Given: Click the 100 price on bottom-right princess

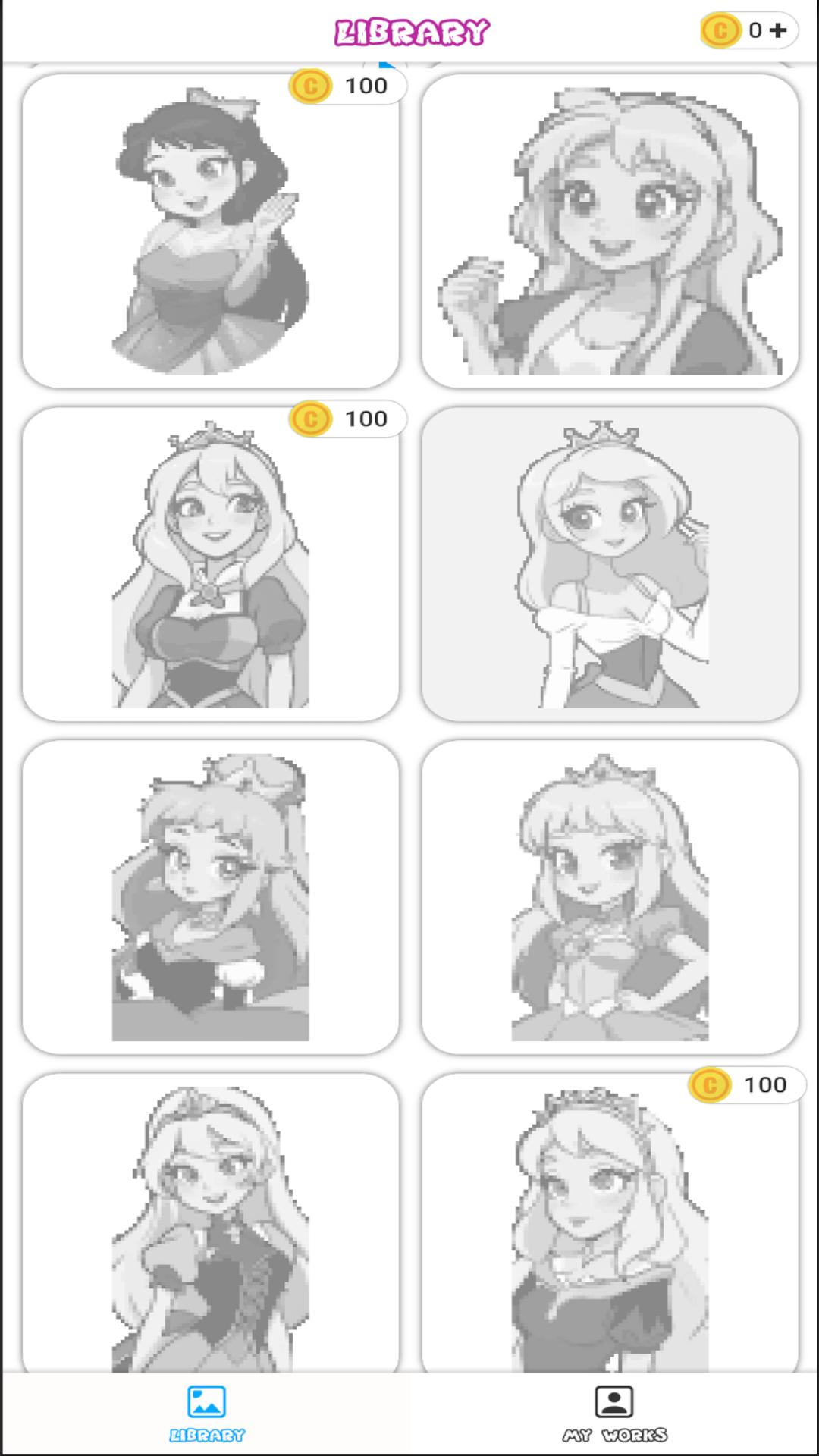Looking at the screenshot, I should click(766, 1085).
